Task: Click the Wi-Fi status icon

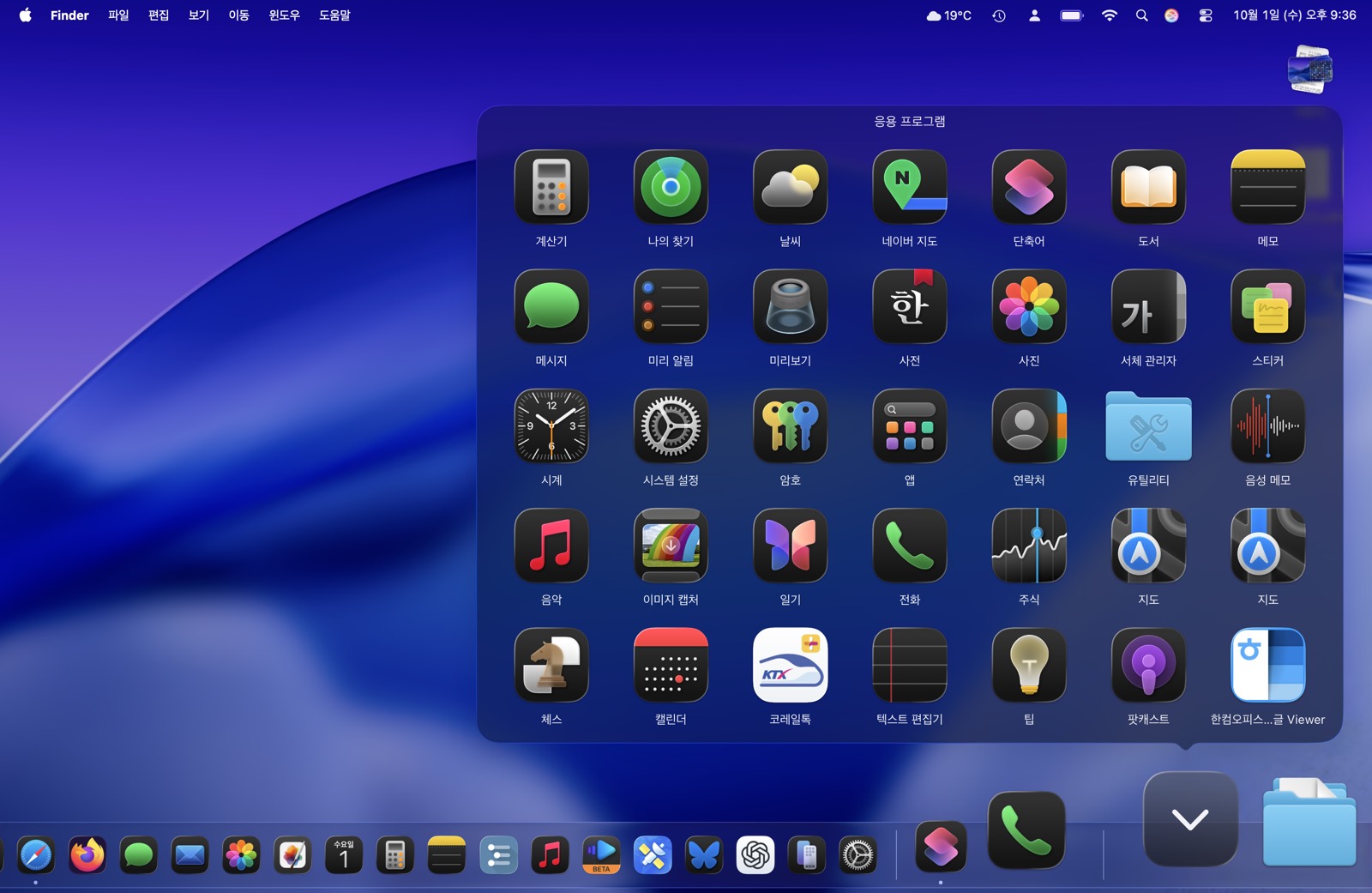Action: (1109, 15)
